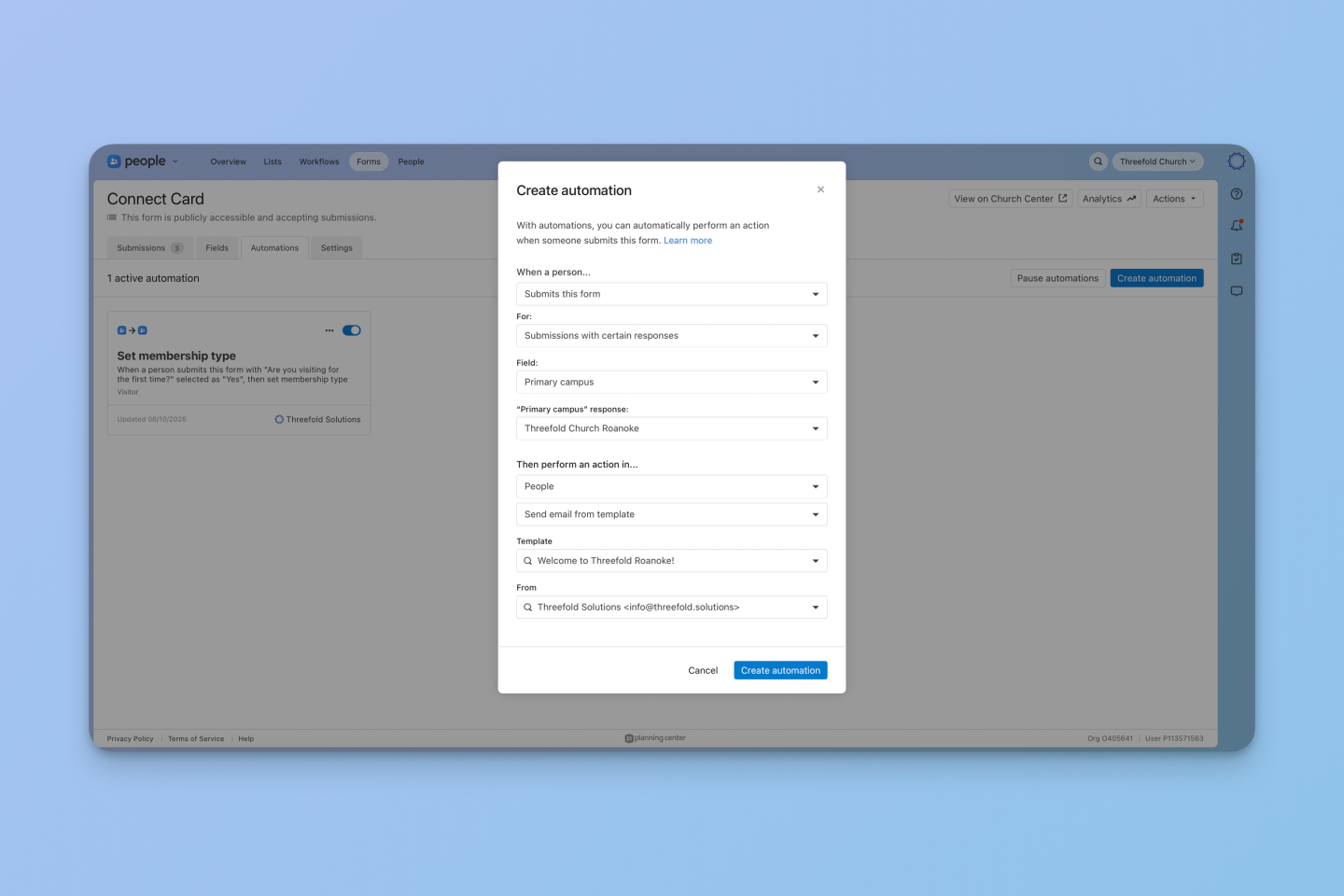Click the Connect Card page heading
This screenshot has height=896, width=1344.
tap(156, 199)
